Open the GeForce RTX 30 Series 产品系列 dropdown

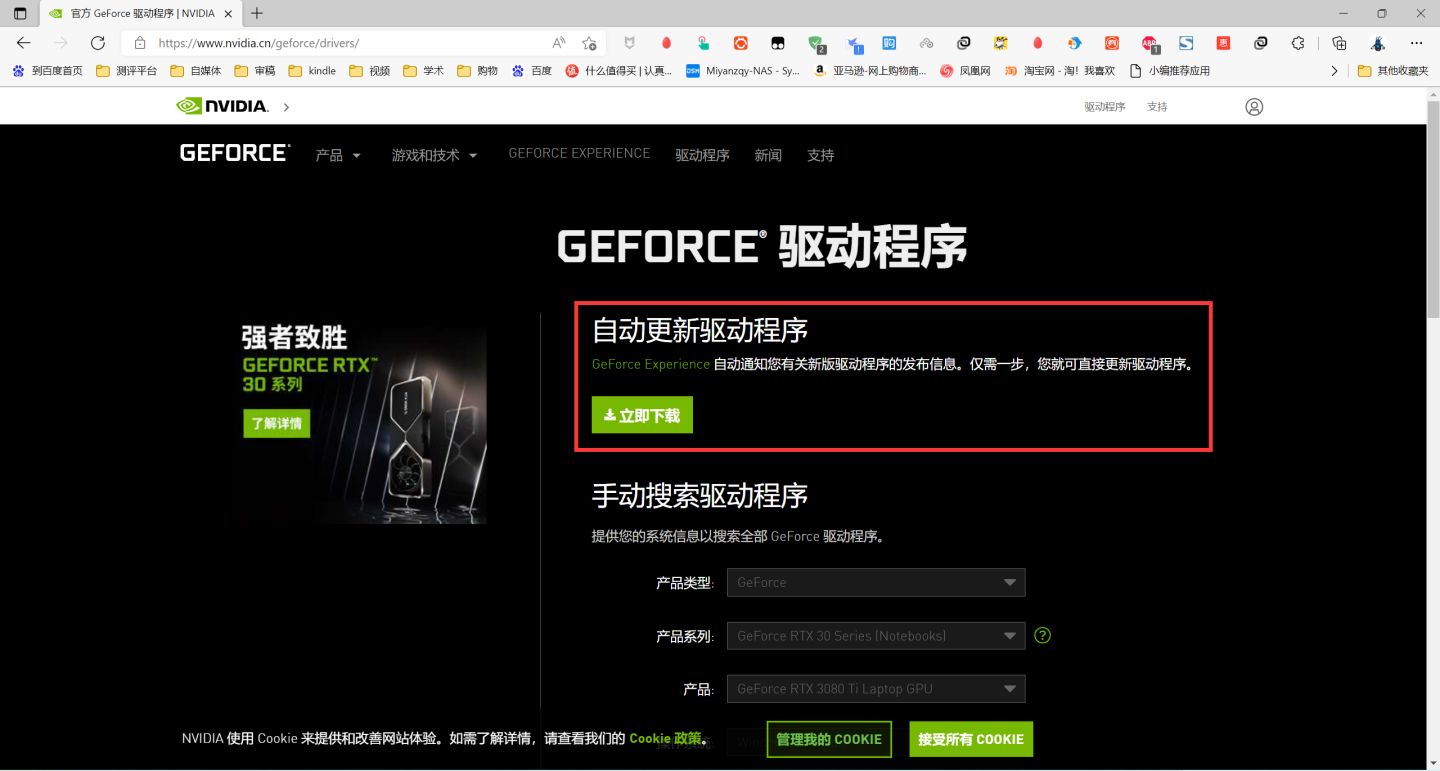(875, 635)
